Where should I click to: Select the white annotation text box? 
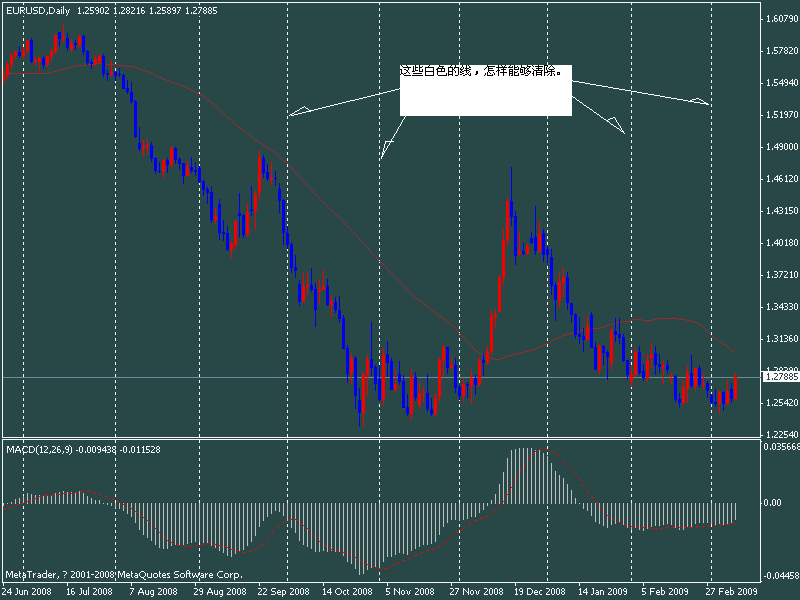click(x=485, y=90)
